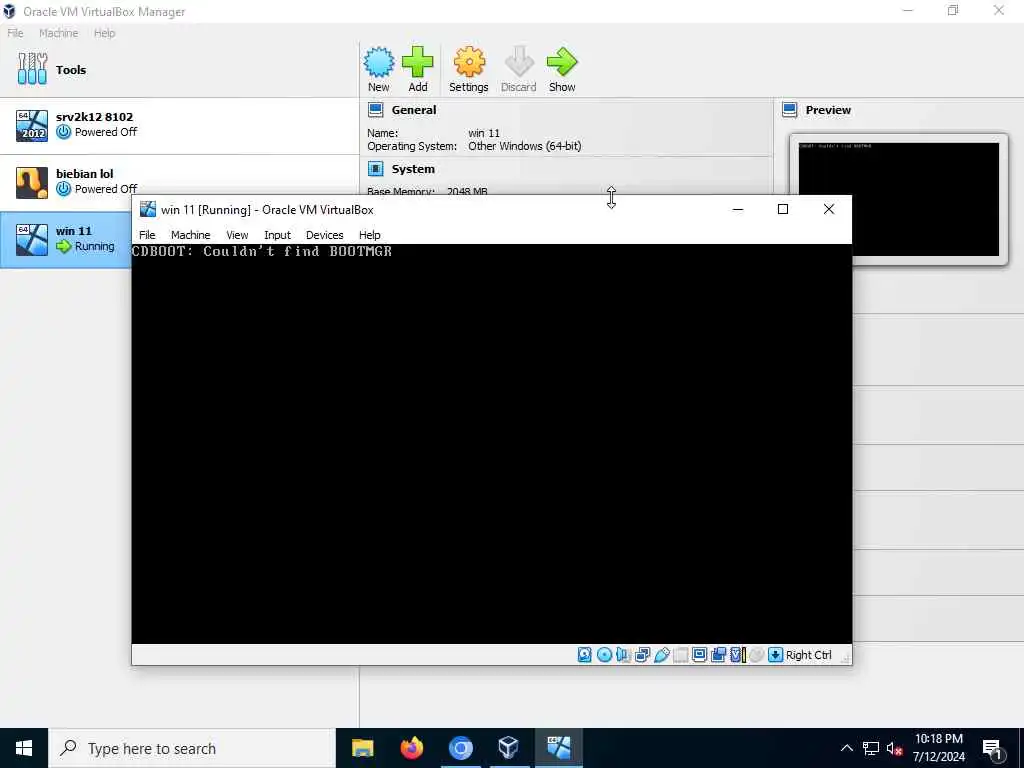This screenshot has height=768, width=1024.
Task: Show hidden system tray icons
Action: tap(846, 748)
